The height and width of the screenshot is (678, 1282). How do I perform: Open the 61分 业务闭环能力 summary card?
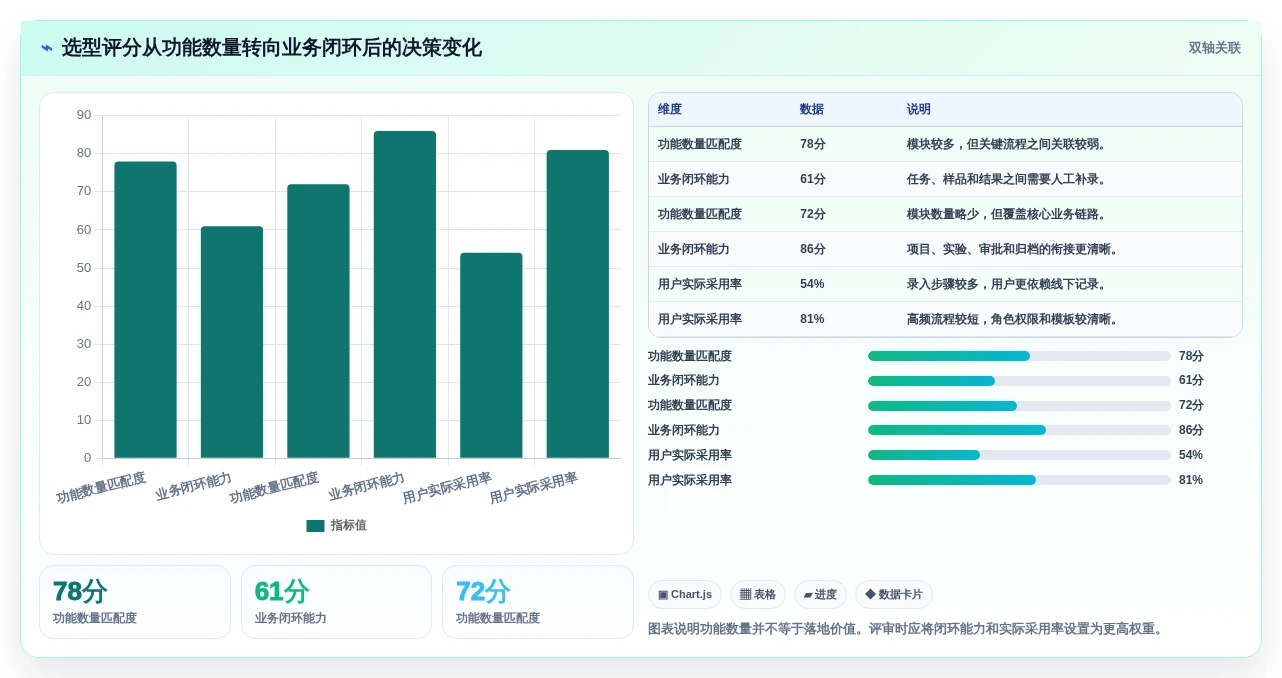(x=336, y=602)
